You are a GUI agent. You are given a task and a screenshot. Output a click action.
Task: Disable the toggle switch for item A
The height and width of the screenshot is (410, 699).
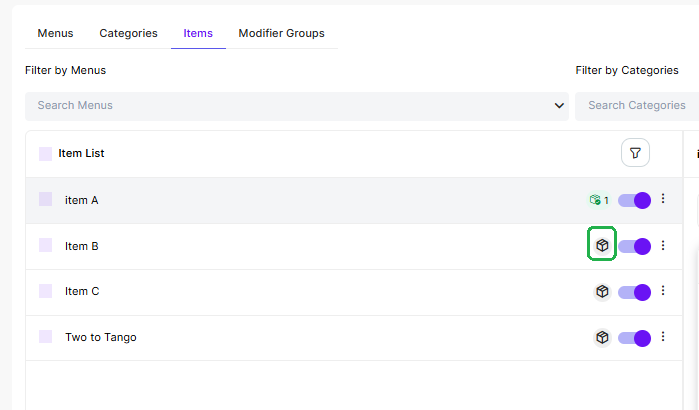(x=634, y=200)
